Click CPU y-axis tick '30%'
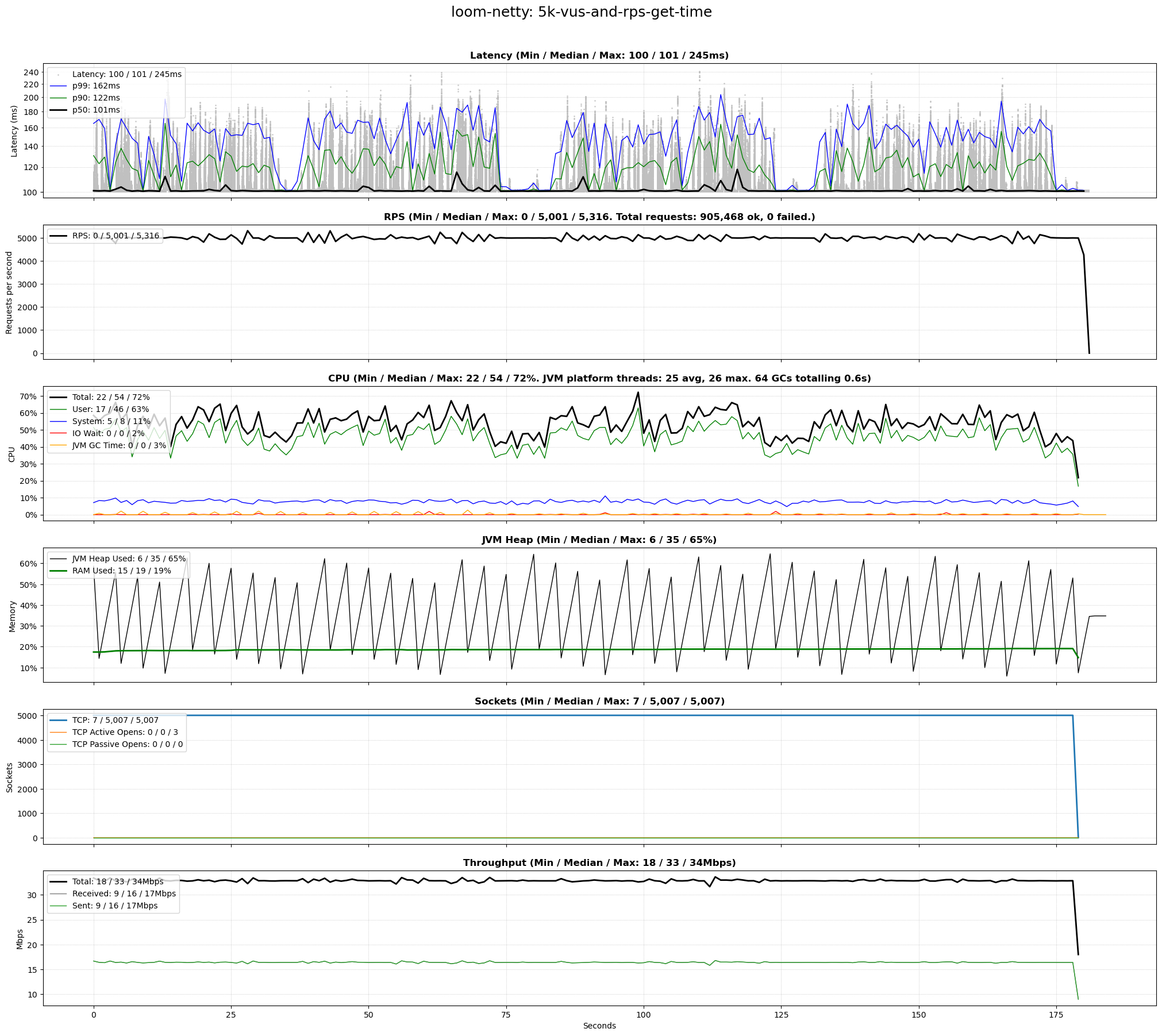 (x=29, y=464)
